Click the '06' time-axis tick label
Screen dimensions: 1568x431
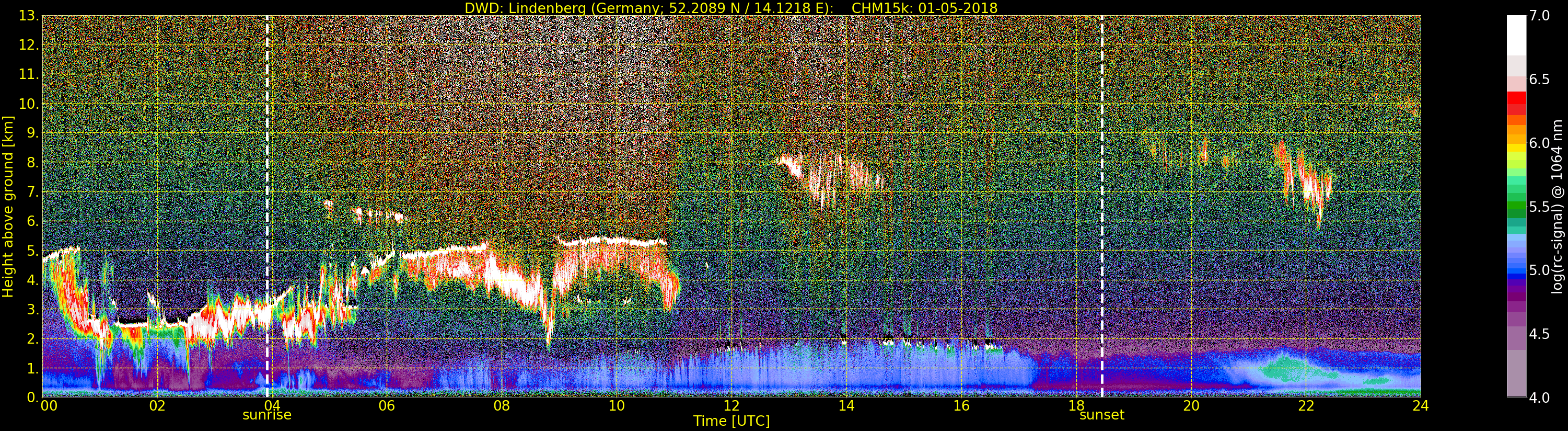[x=387, y=406]
